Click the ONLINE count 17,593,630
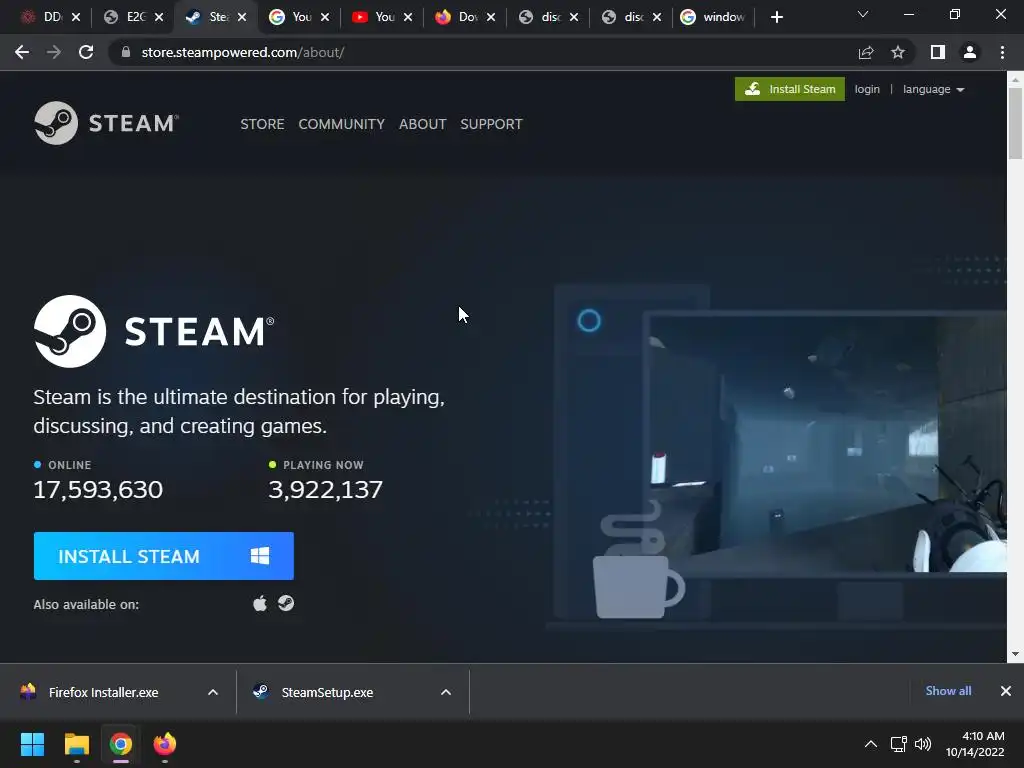This screenshot has height=768, width=1024. 98,489
